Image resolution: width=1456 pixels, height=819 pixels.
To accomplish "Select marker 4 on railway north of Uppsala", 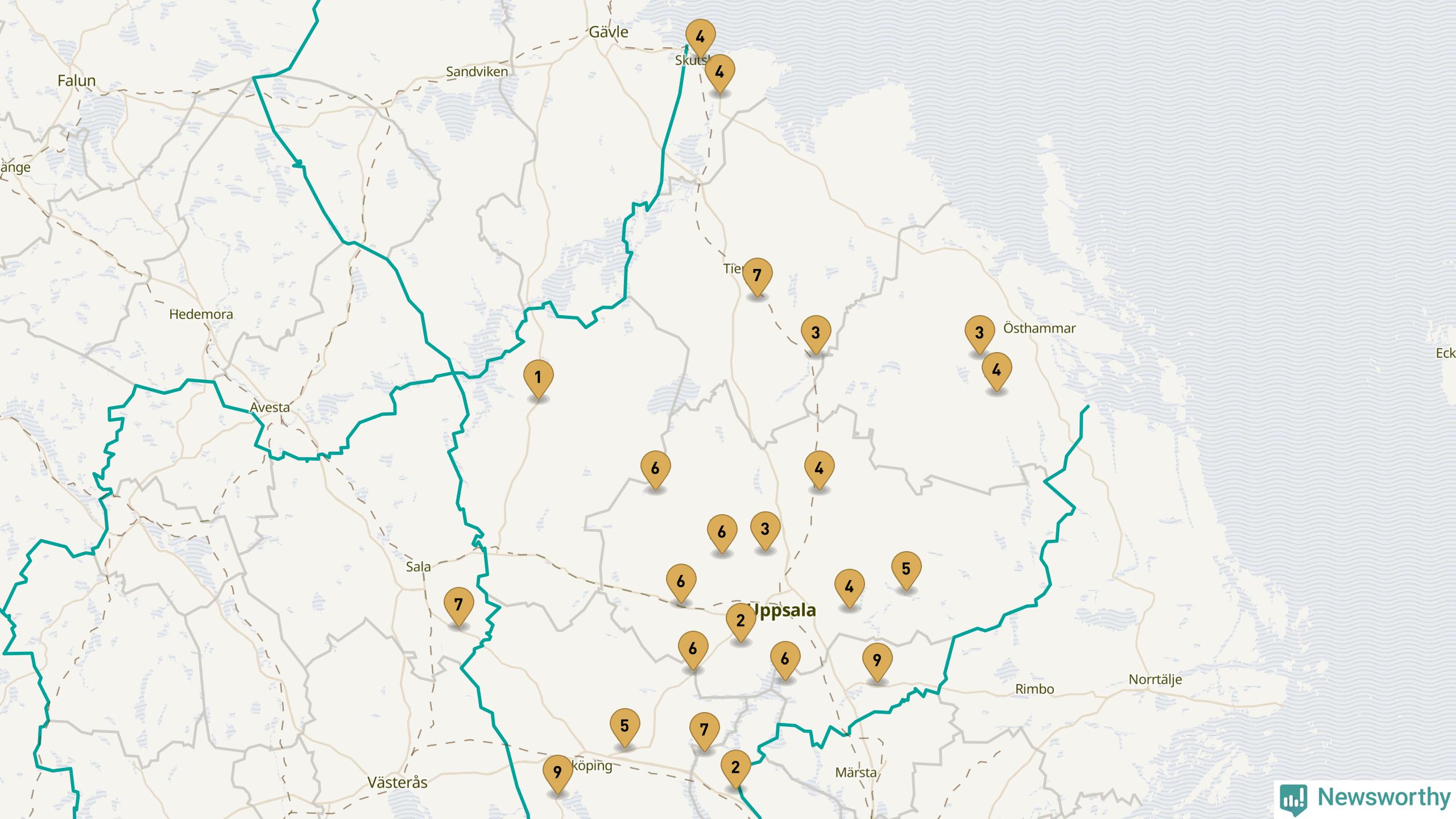I will [819, 470].
